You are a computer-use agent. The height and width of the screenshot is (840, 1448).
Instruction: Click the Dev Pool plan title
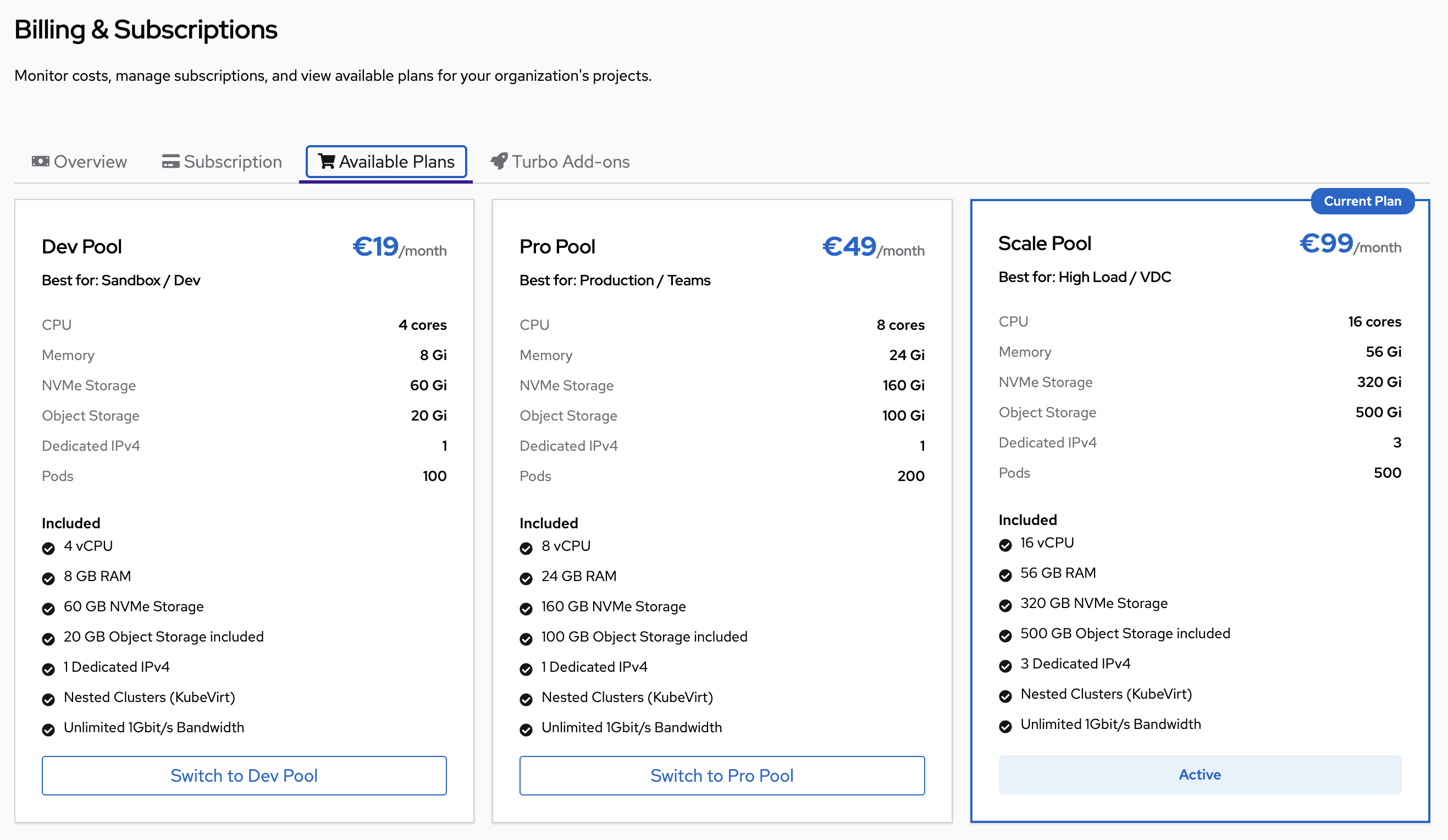(x=81, y=246)
